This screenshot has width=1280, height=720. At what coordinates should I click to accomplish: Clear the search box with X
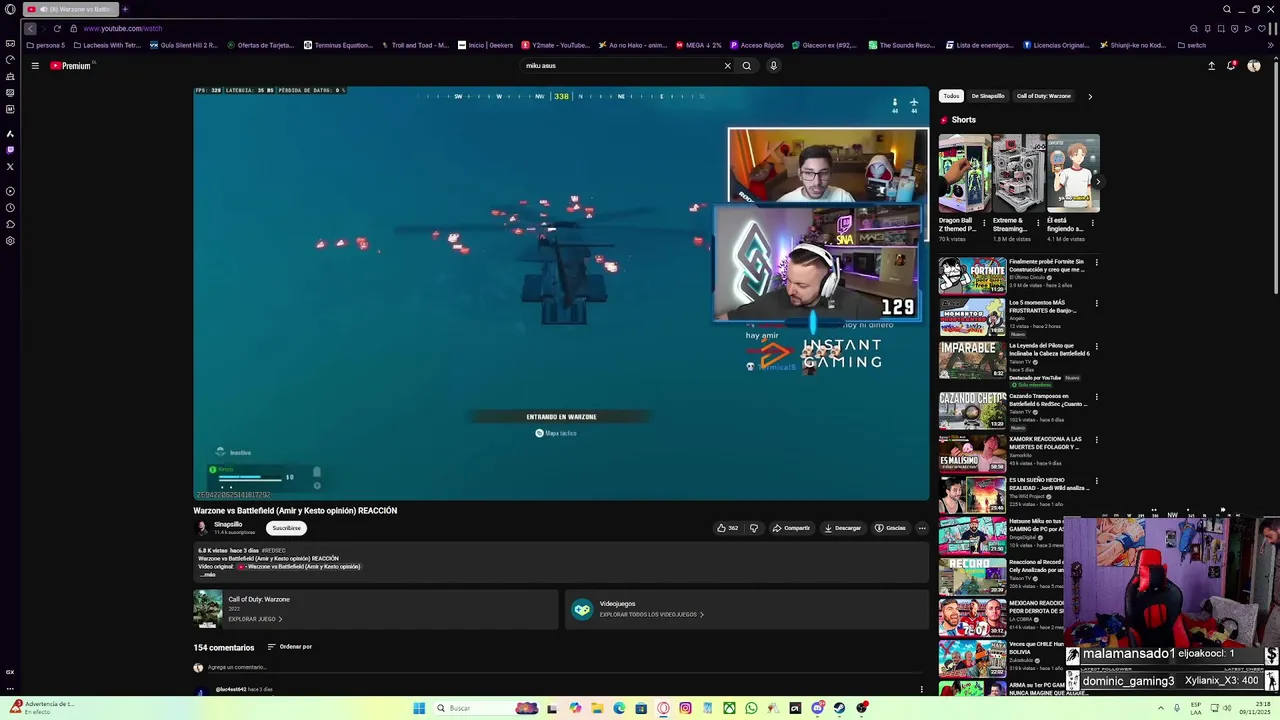coord(727,66)
